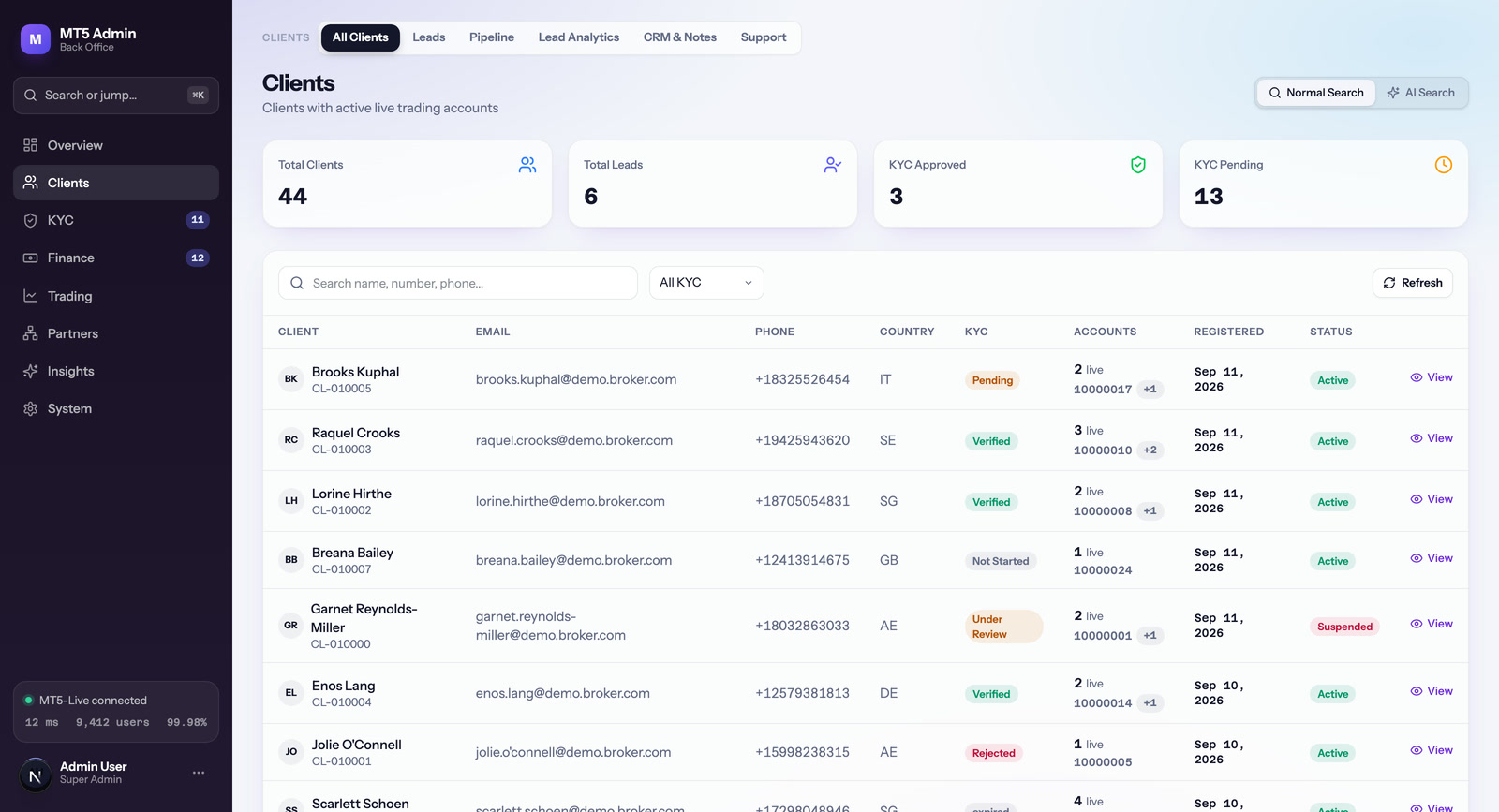
Task: View Jolie O'Connell's client details
Action: click(x=1432, y=750)
